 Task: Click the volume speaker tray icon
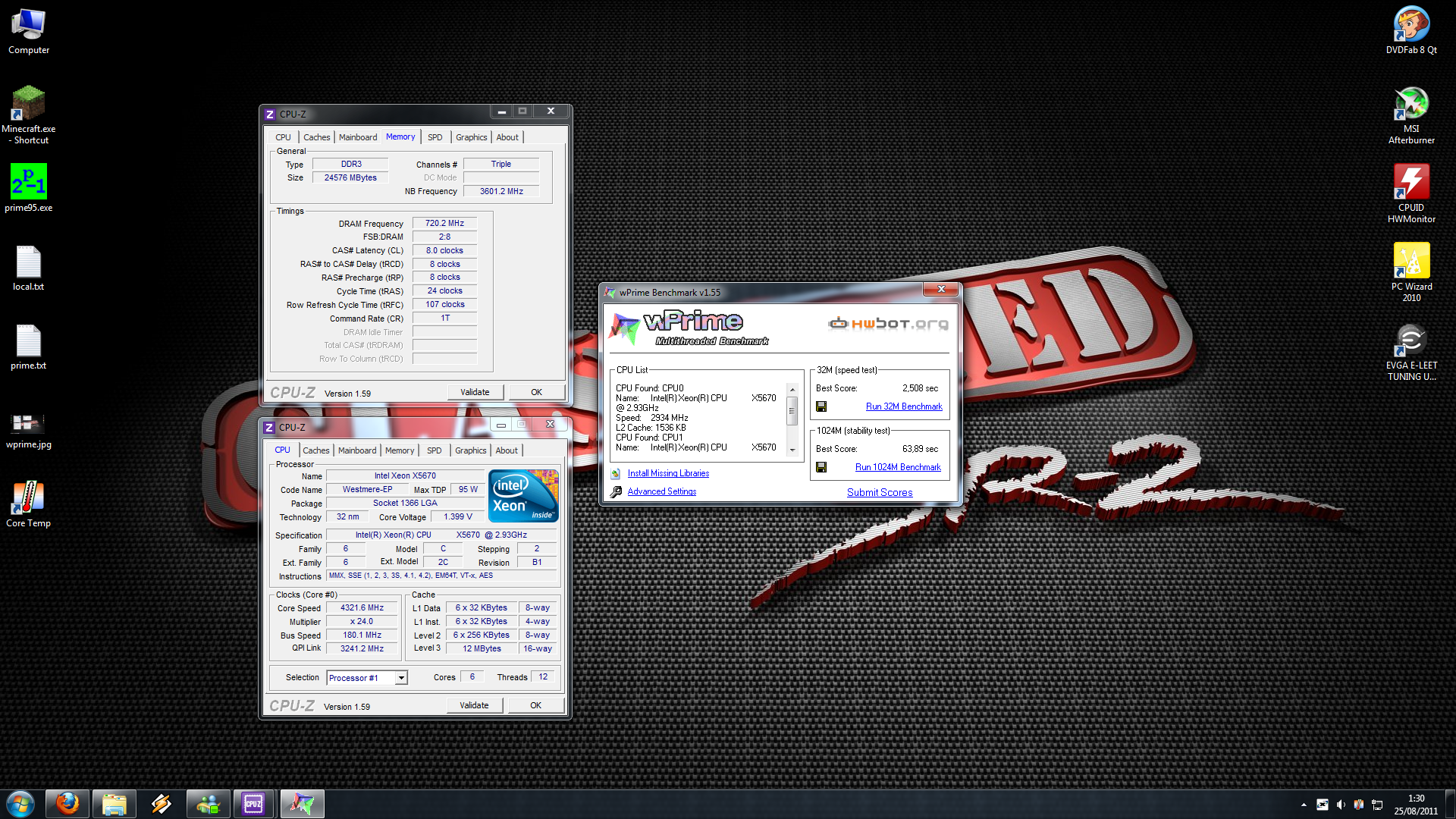tap(1341, 805)
